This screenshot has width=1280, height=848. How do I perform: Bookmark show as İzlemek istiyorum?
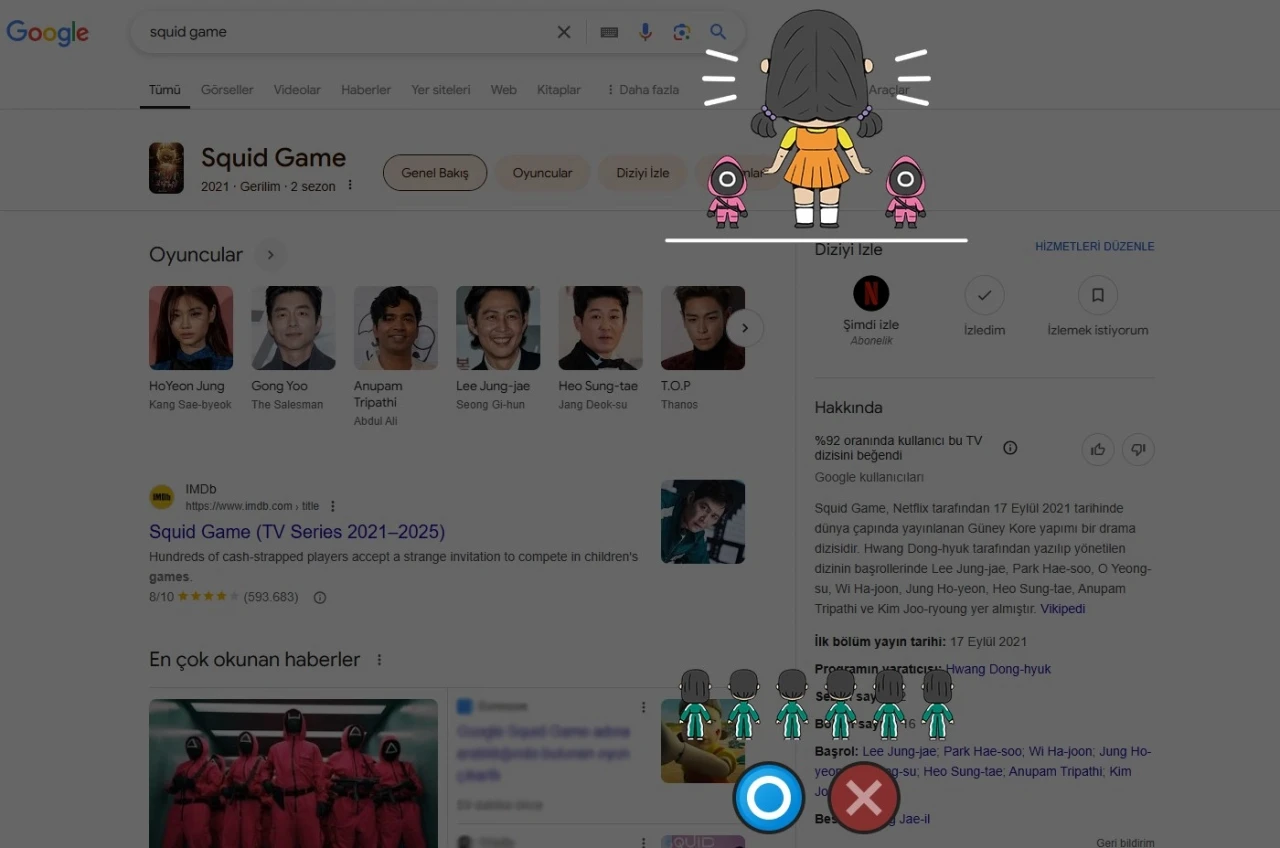coord(1097,295)
